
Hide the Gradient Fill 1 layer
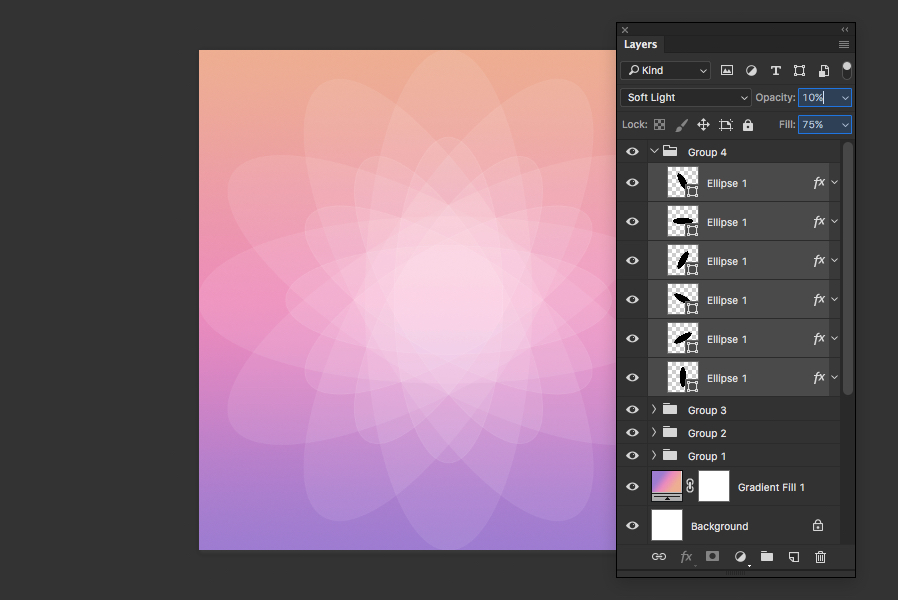tap(632, 486)
